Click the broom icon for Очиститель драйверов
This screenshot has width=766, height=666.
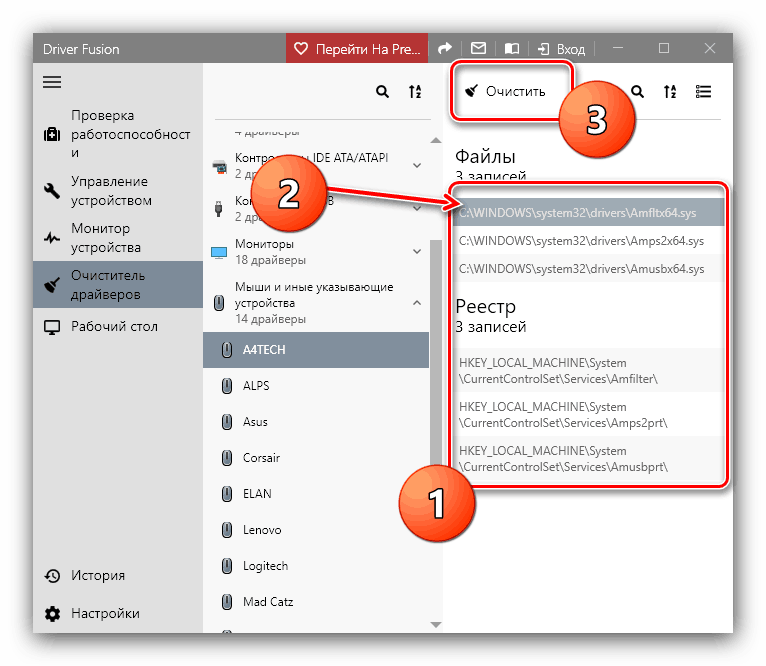coord(52,285)
